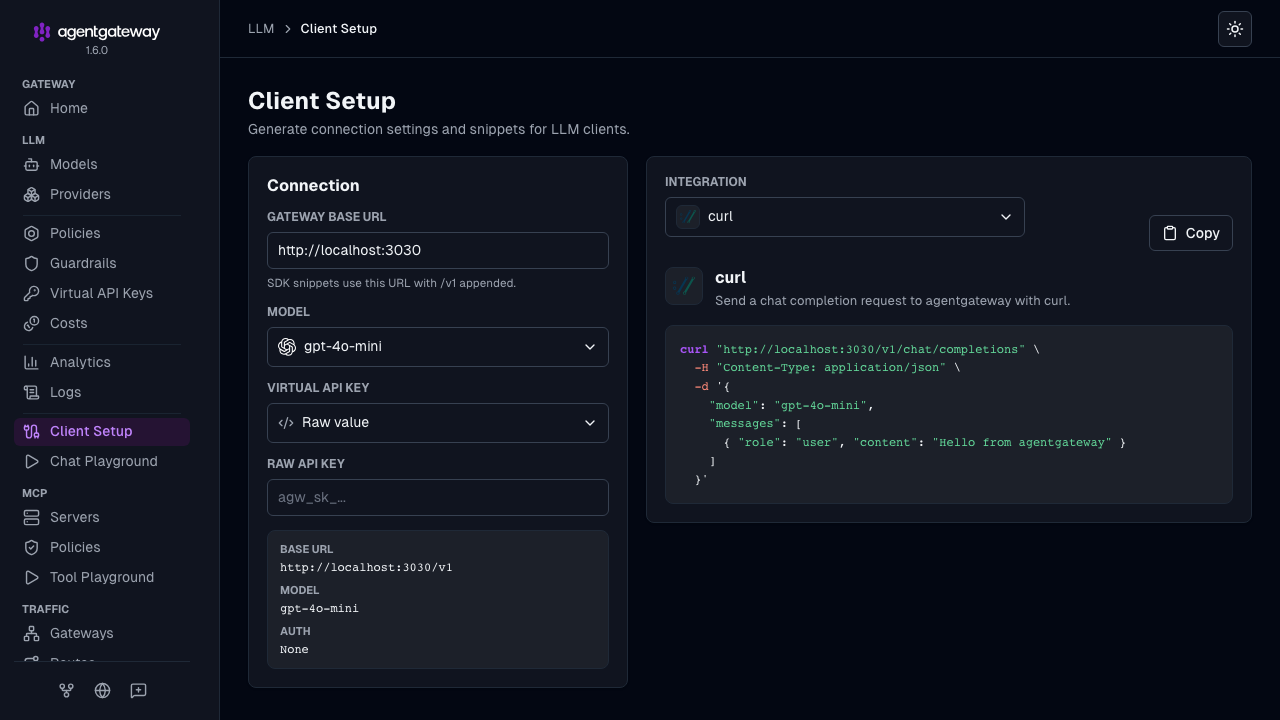
Task: Click the summary MODEL value gpt-4o-mini
Action: [319, 608]
